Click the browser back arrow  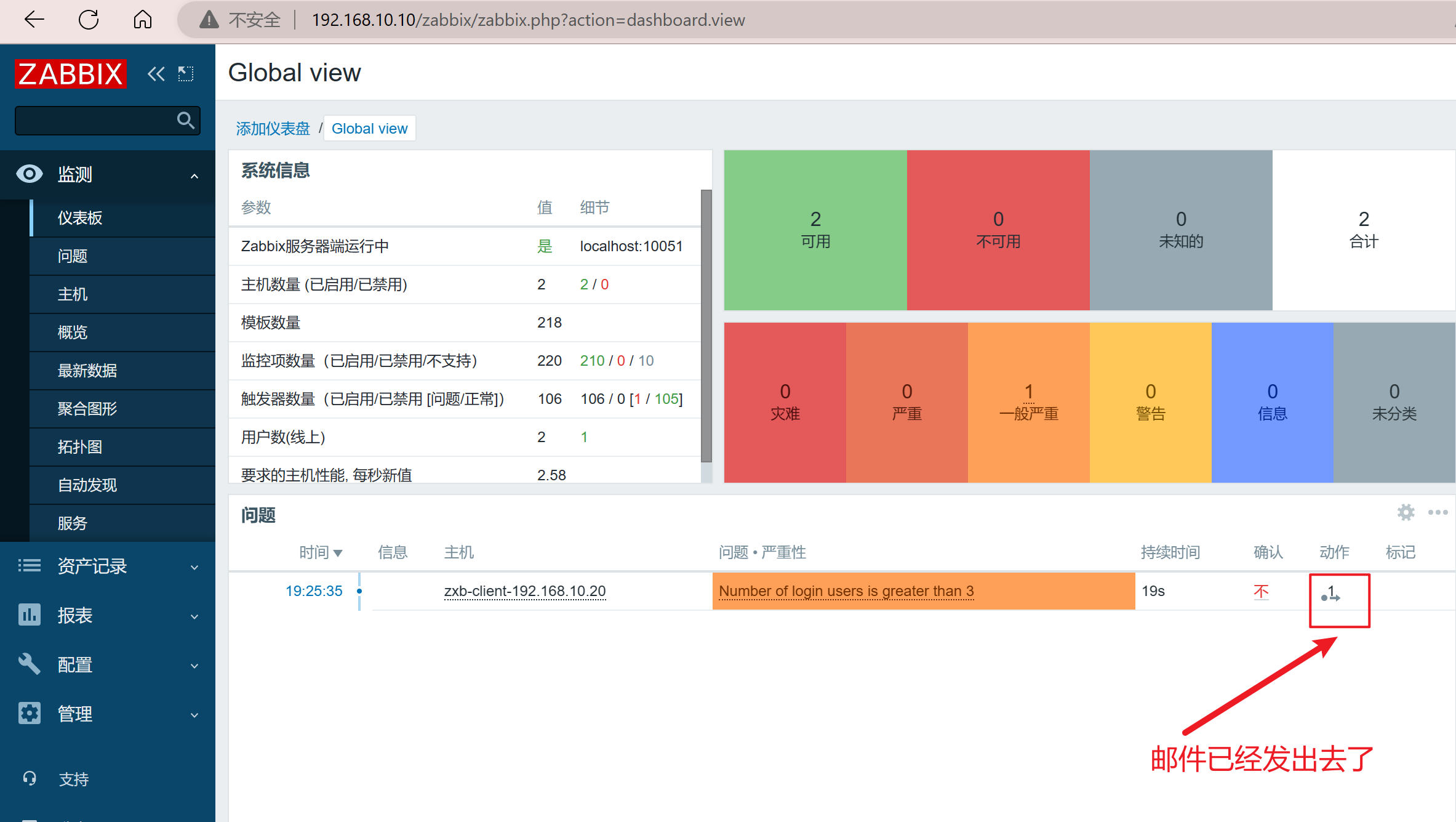pos(34,20)
